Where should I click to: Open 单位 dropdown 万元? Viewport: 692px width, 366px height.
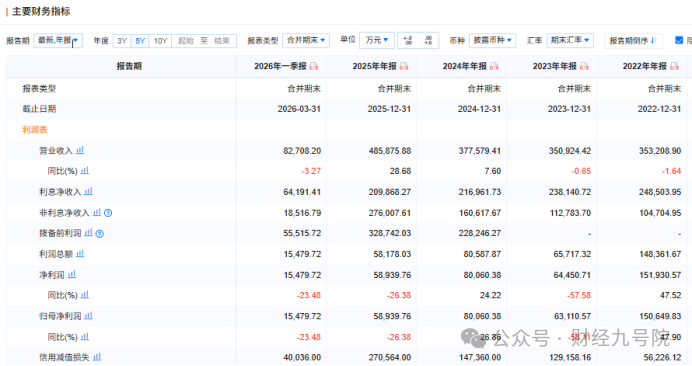tap(377, 40)
